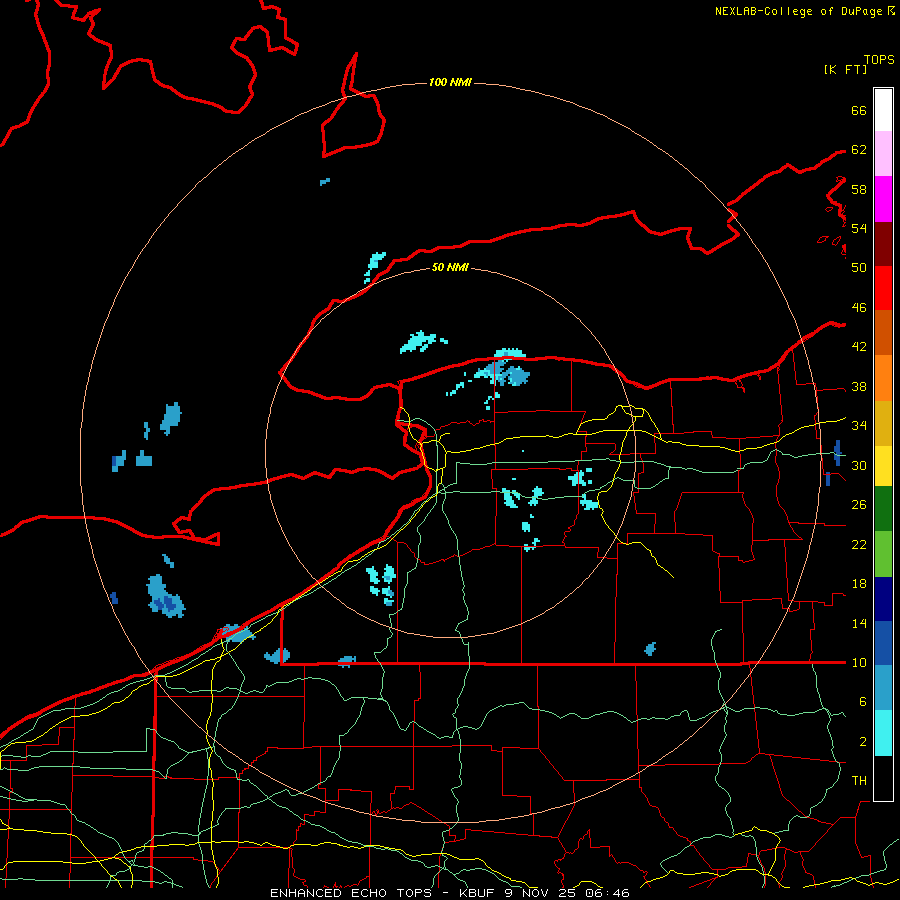Click the 66 value on the scale
Image resolution: width=900 pixels, height=900 pixels.
859,111
